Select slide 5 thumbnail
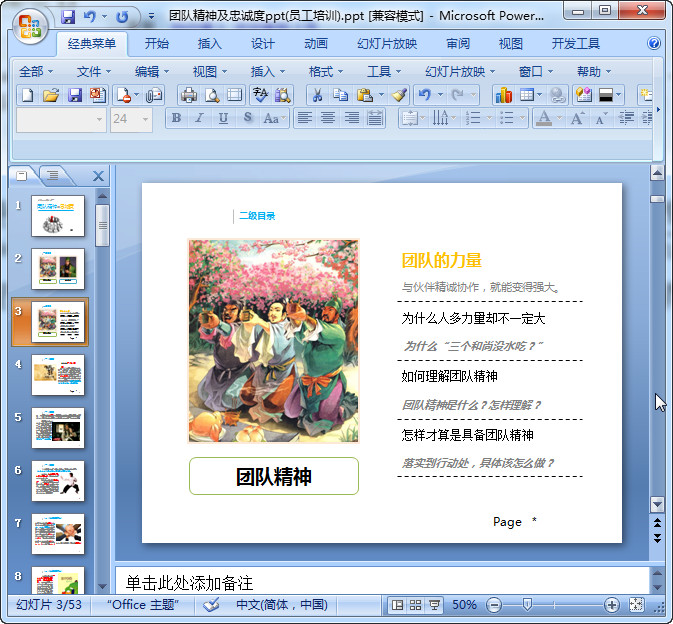Image resolution: width=673 pixels, height=624 pixels. [x=58, y=428]
